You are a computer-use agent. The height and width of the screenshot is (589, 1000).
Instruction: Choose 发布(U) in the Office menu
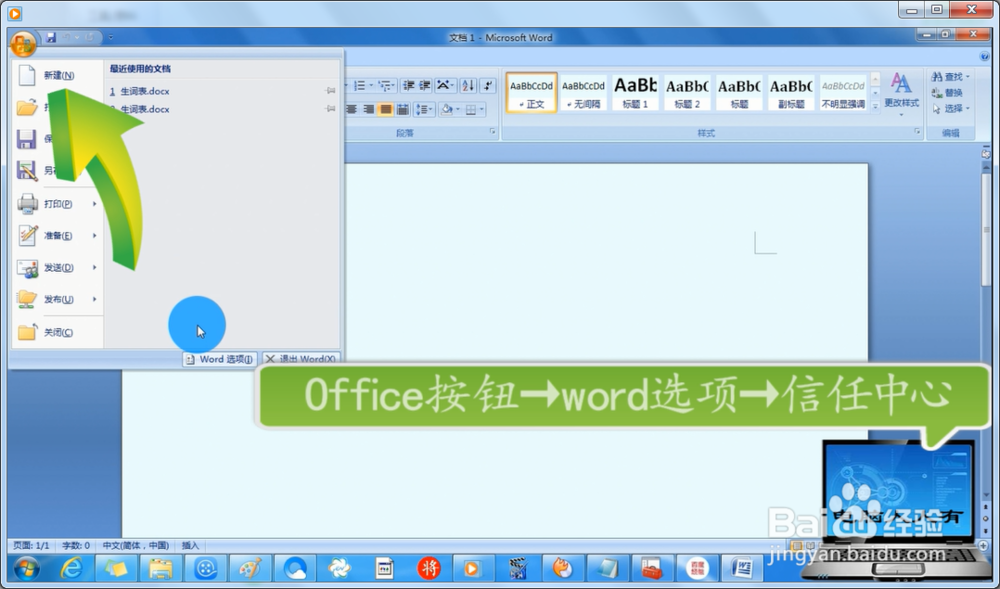[57, 300]
